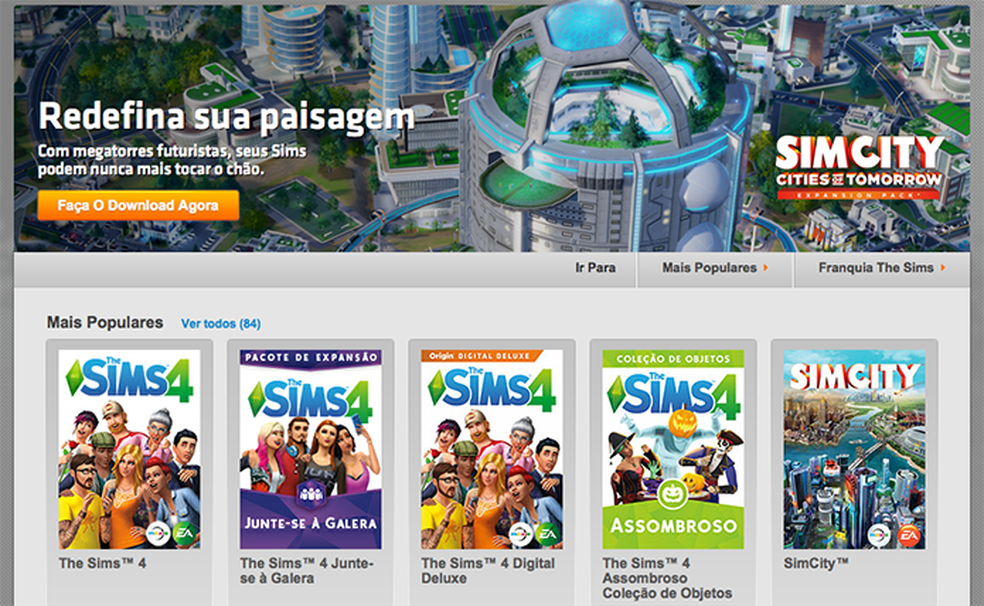
Task: Click the orange arrow beside Mais Populares
Action: coord(766,268)
